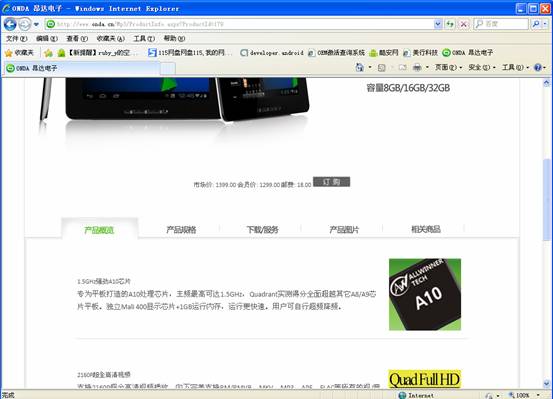Click the Stop loading X icon
This screenshot has height=399, width=553.
pos(463,24)
